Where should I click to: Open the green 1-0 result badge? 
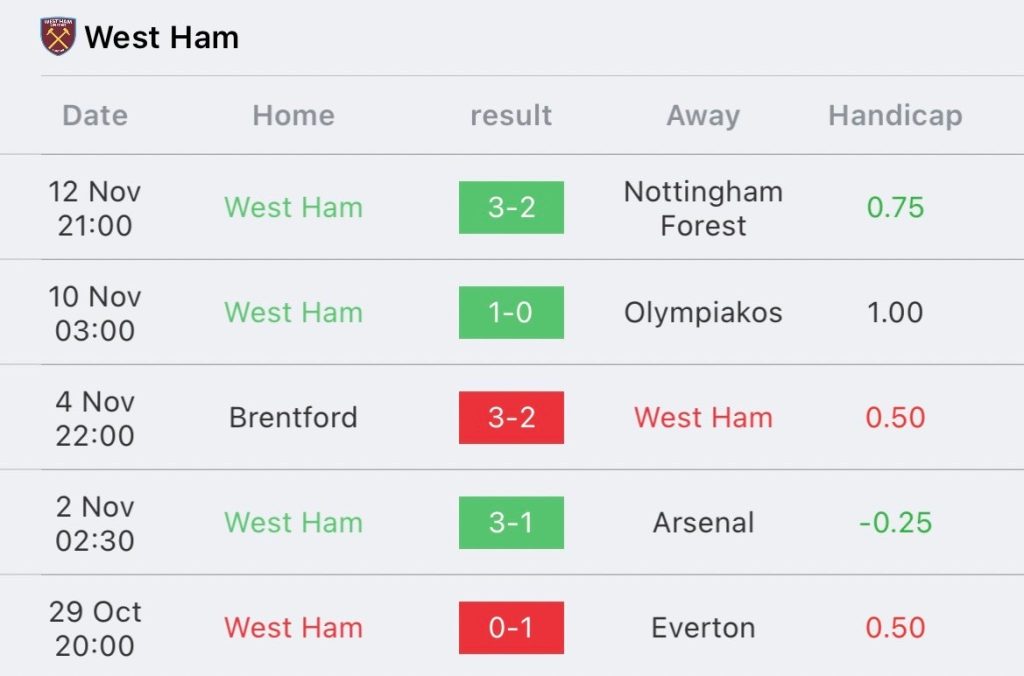(511, 312)
